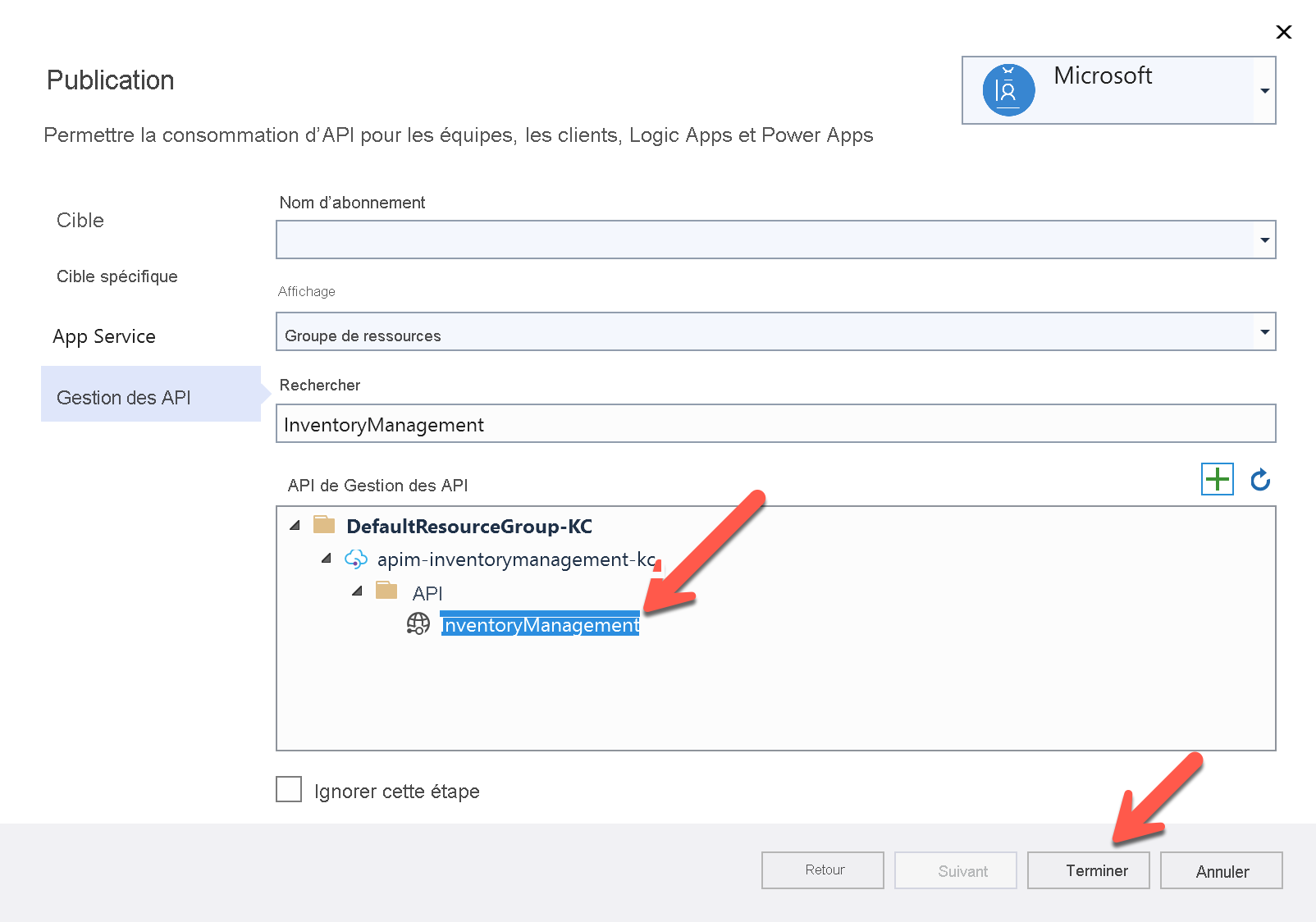
Task: Click the apim-inventorymanagement-kc cloud service icon
Action: pos(355,559)
